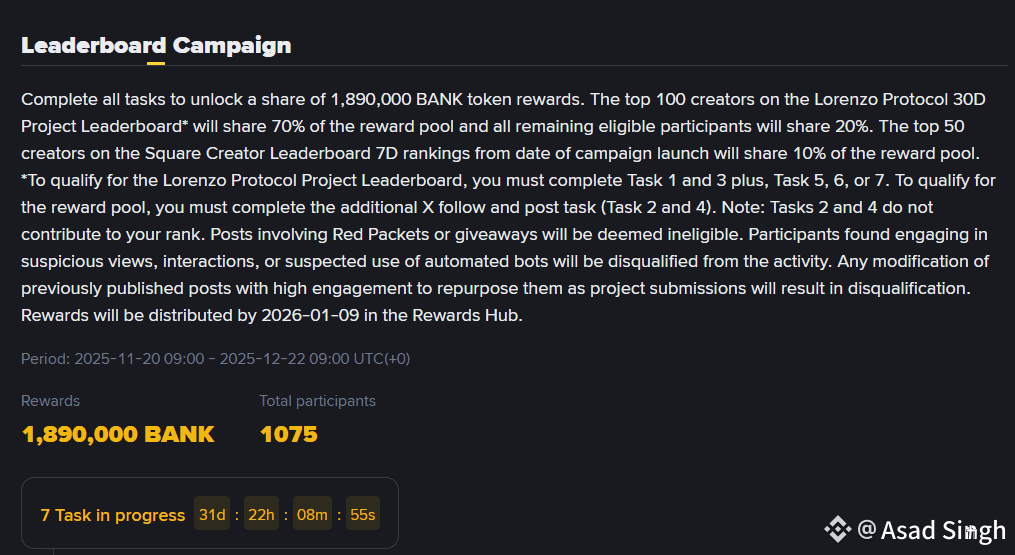Select the 1,890,000 BANK rewards amount
This screenshot has width=1015, height=555.
pyautogui.click(x=118, y=434)
